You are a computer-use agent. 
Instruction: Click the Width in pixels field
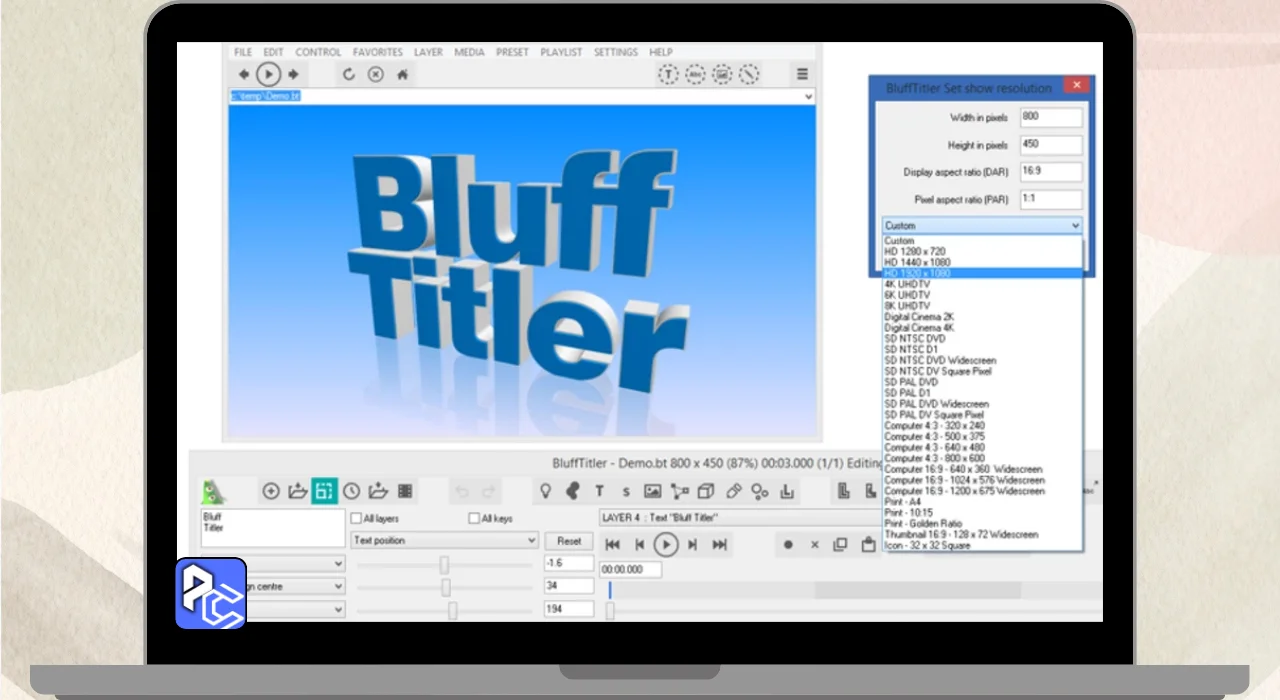point(1051,117)
